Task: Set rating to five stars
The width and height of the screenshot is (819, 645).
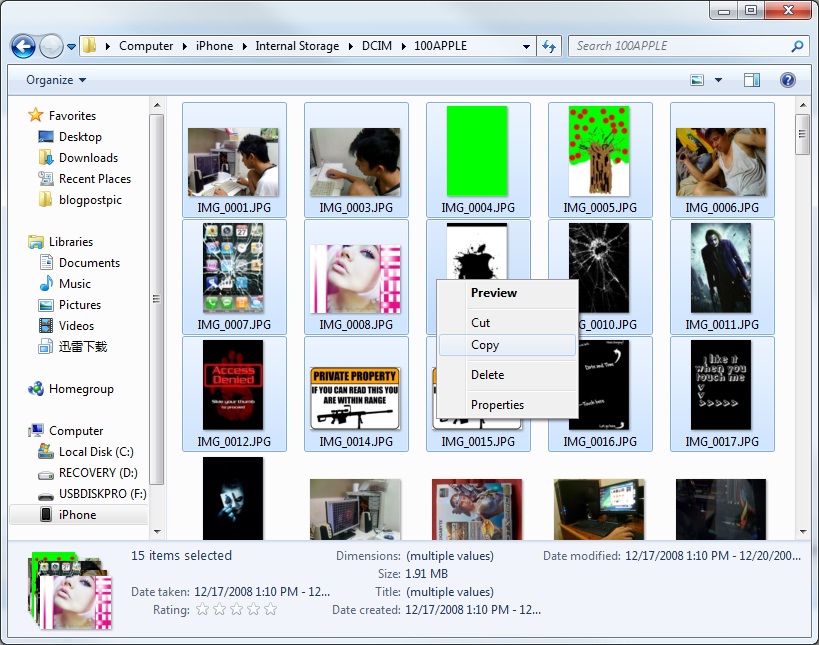Action: point(270,609)
